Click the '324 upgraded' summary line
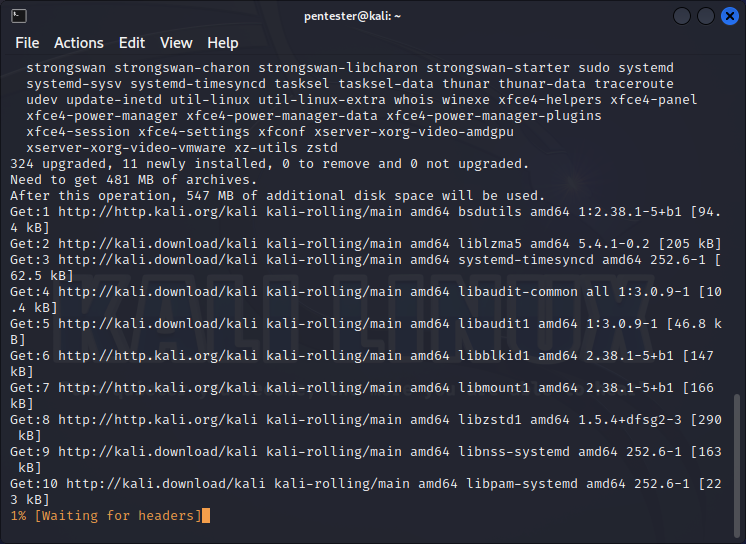 (269, 164)
